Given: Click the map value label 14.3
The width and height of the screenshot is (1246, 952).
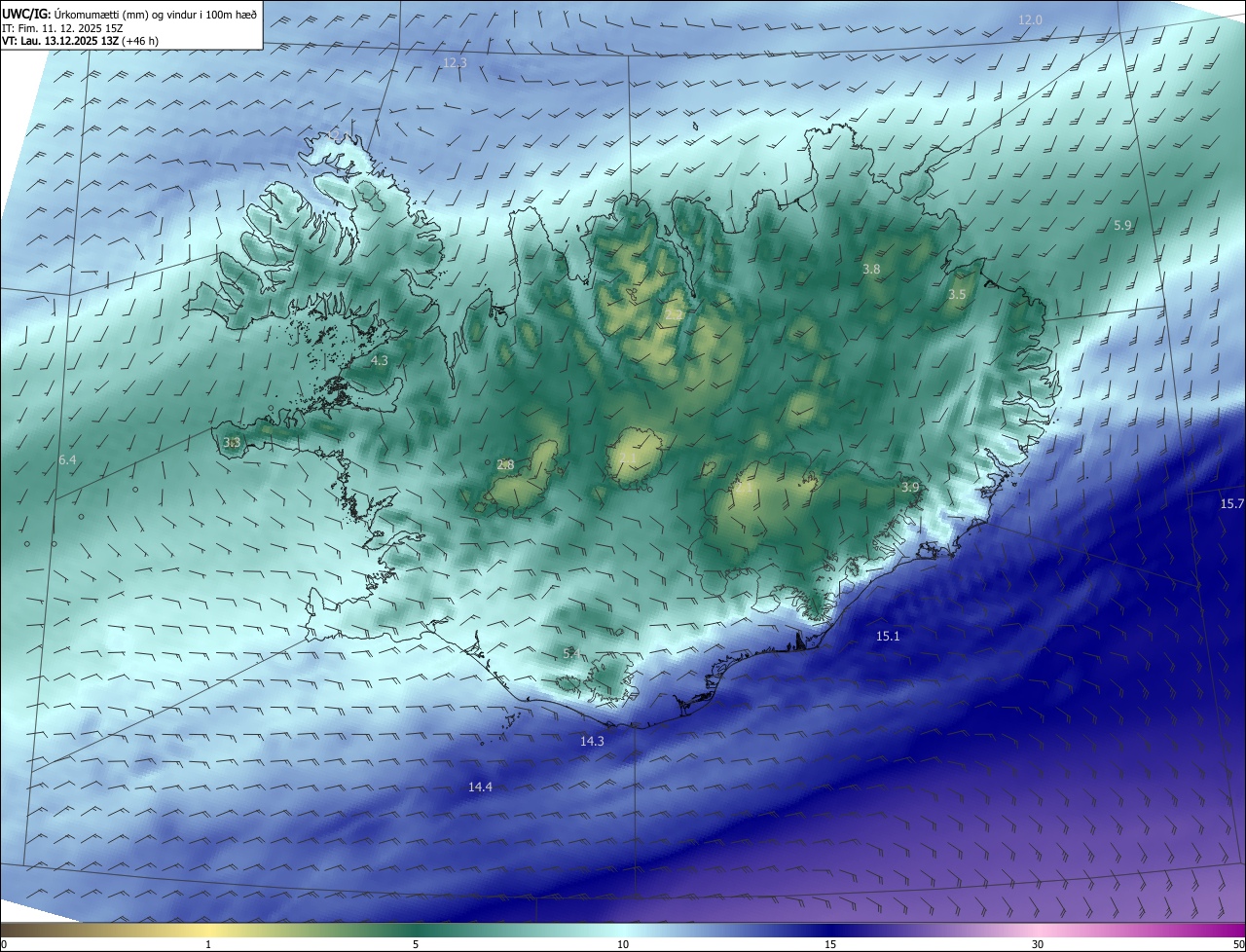Looking at the screenshot, I should 592,741.
